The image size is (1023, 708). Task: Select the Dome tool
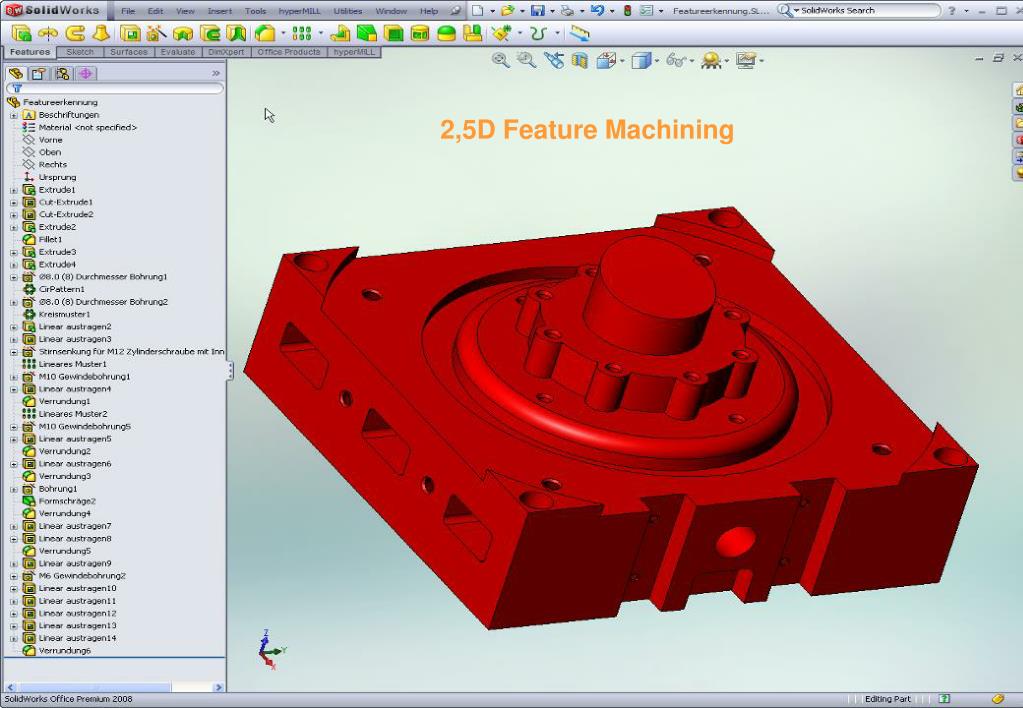coord(446,33)
